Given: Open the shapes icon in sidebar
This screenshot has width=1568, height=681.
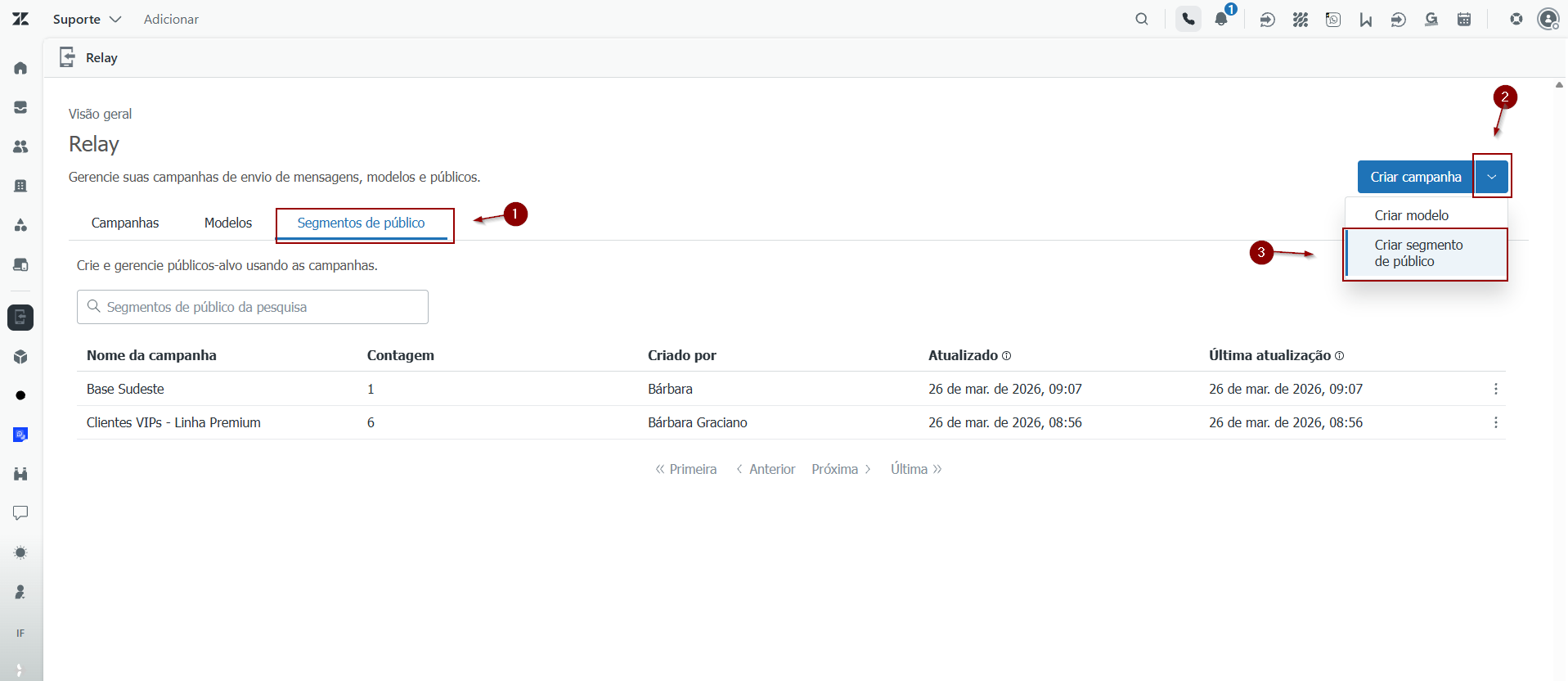Looking at the screenshot, I should (x=20, y=225).
